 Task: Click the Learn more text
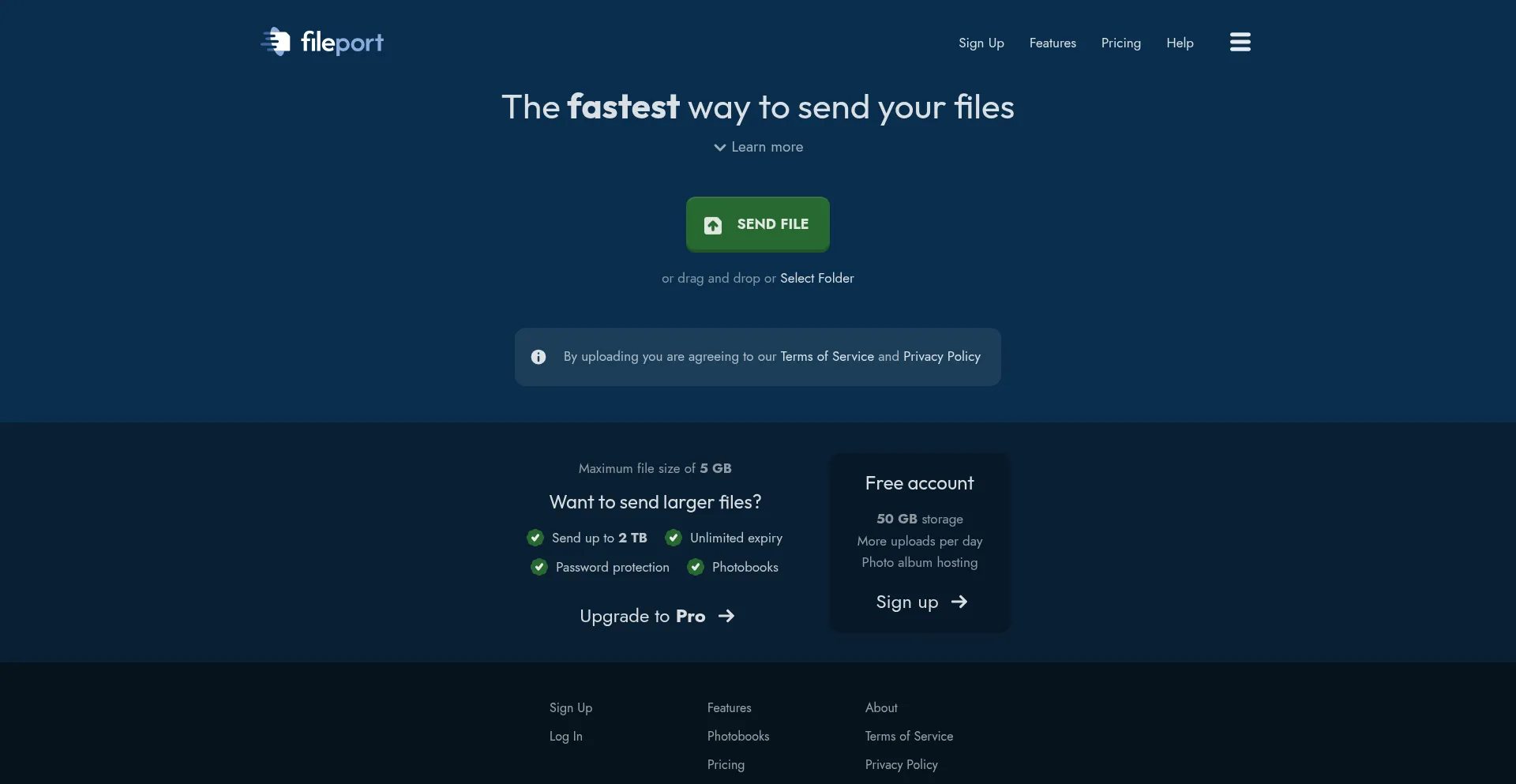(767, 147)
